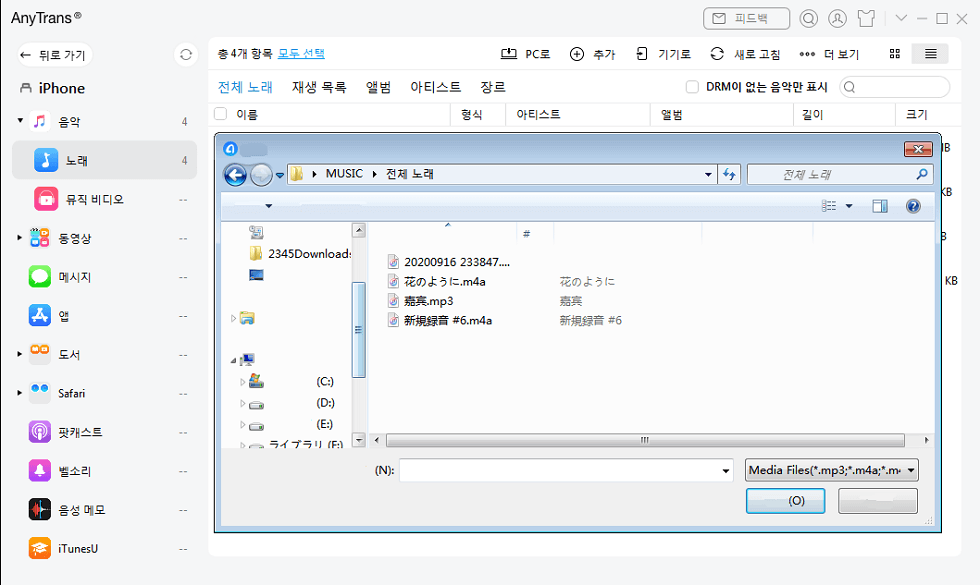This screenshot has width=980, height=585.
Task: Toggle the preview pane icon in dialog
Action: (x=880, y=206)
